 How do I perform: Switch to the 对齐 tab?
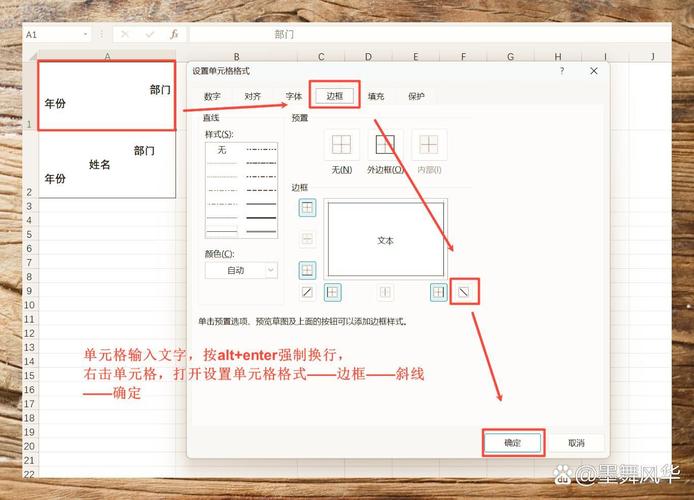(x=253, y=96)
